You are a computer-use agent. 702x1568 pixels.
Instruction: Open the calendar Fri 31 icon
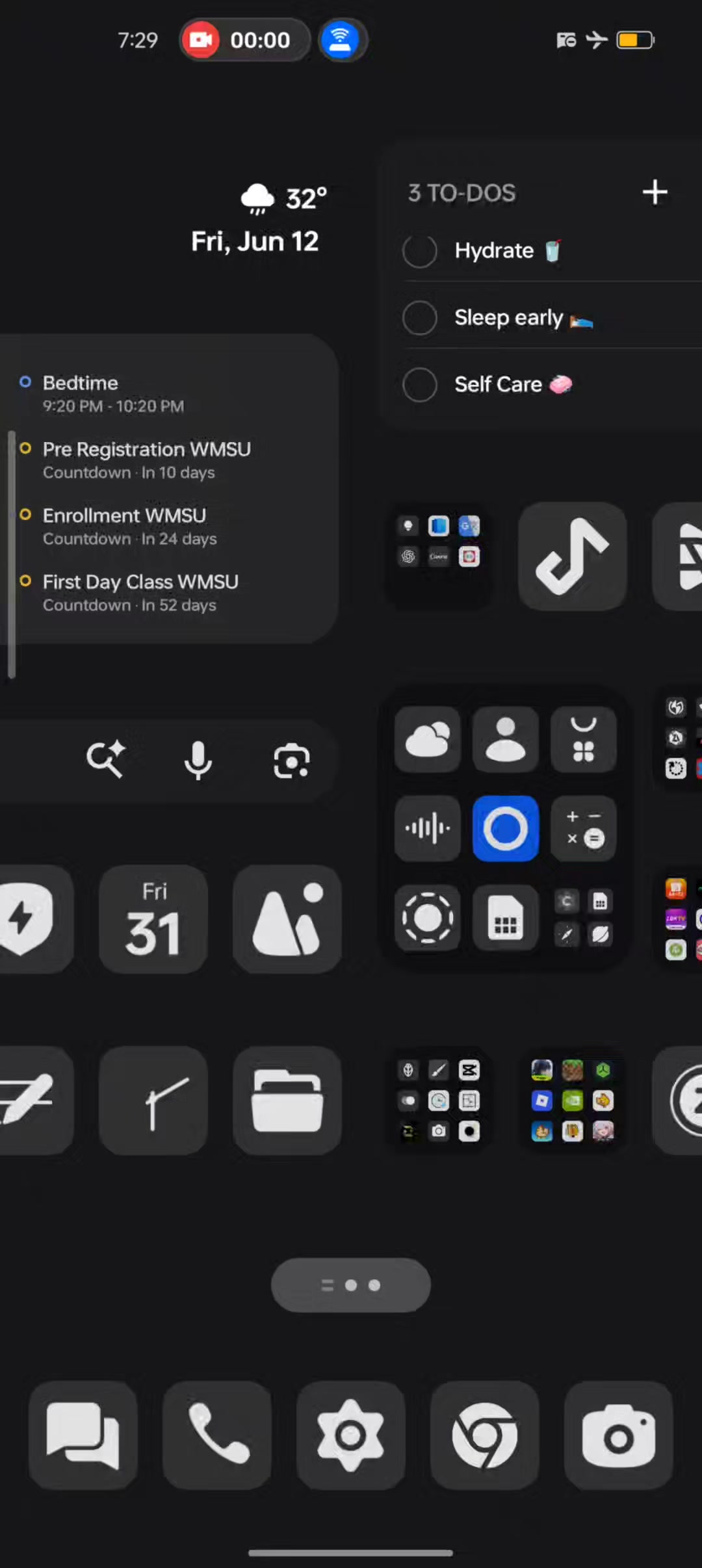point(153,919)
